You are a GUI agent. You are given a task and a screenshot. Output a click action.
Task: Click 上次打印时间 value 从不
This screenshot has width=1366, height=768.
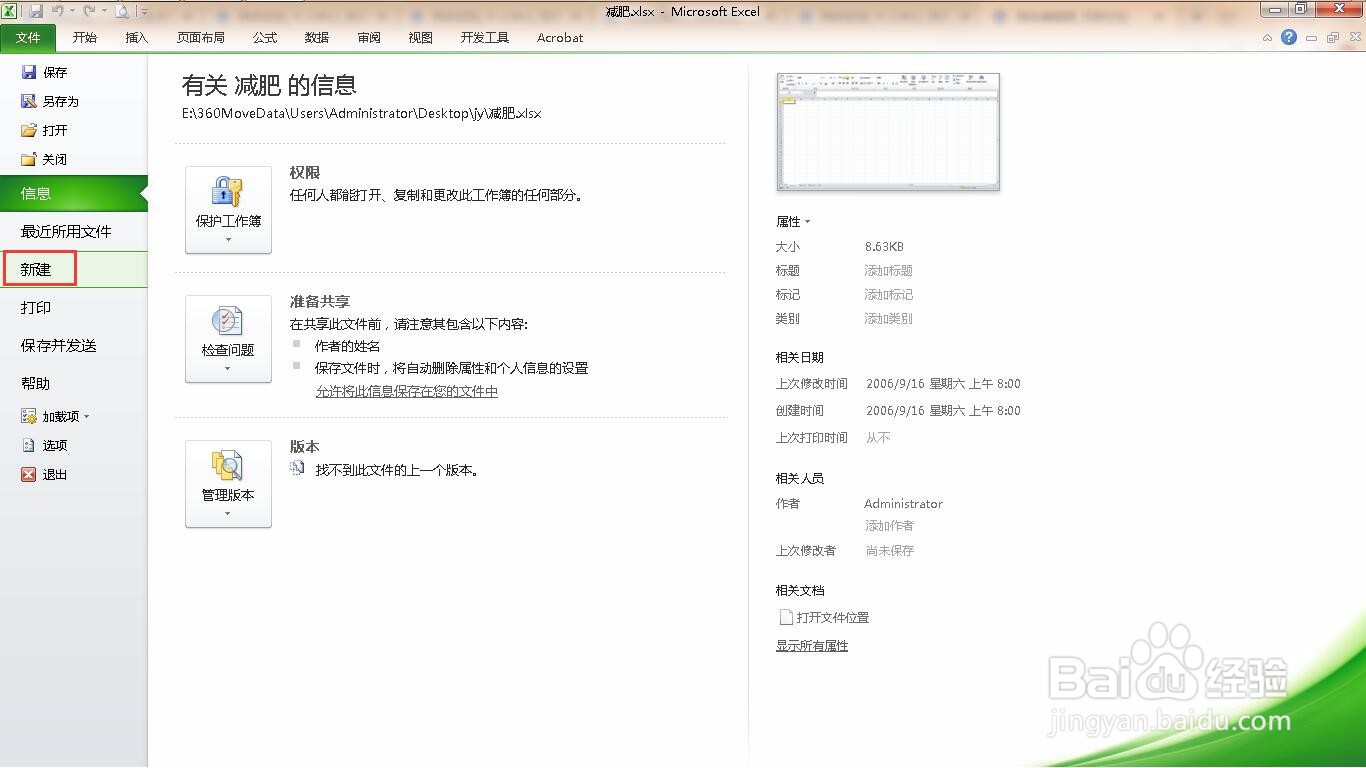[878, 438]
